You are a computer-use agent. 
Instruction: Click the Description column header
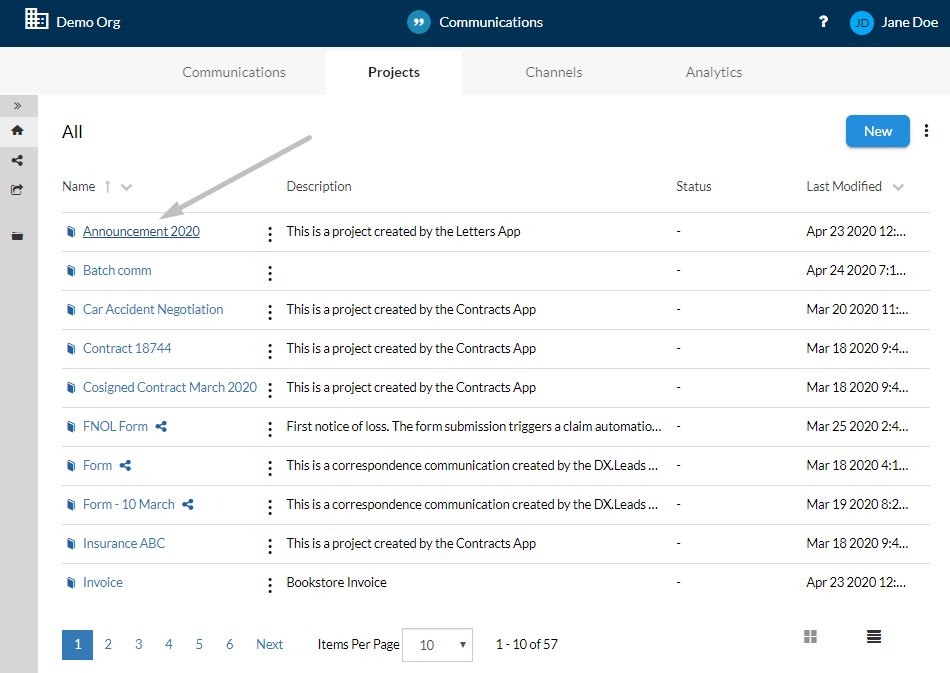(319, 187)
